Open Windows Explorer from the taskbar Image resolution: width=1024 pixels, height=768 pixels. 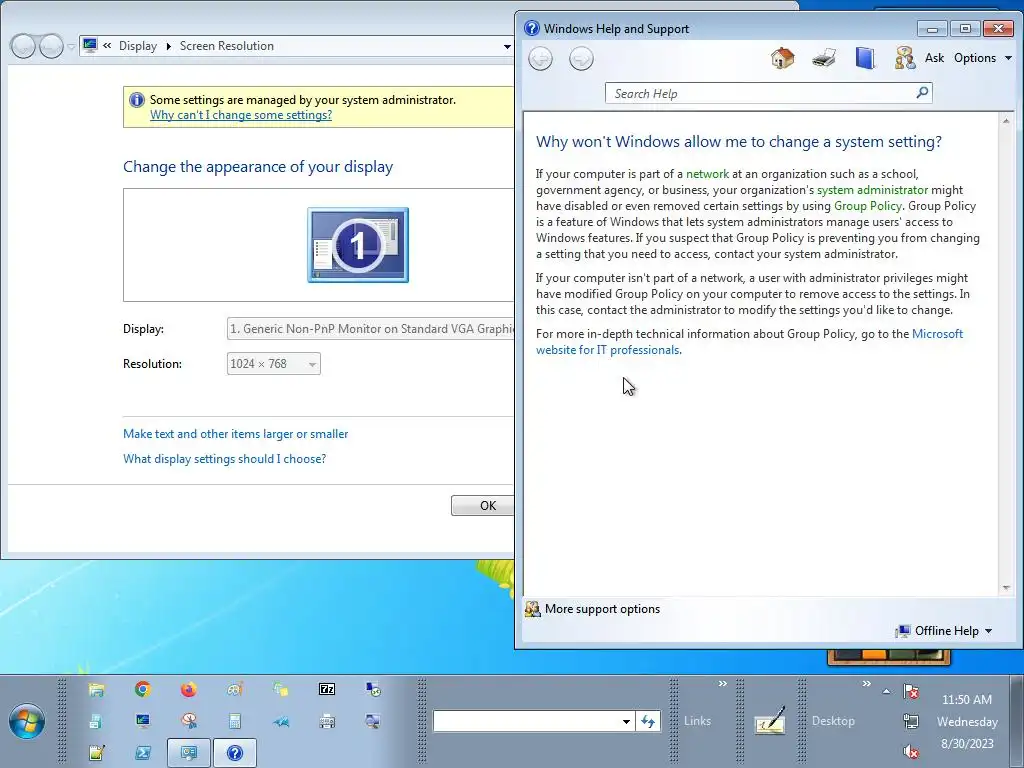tap(96, 690)
